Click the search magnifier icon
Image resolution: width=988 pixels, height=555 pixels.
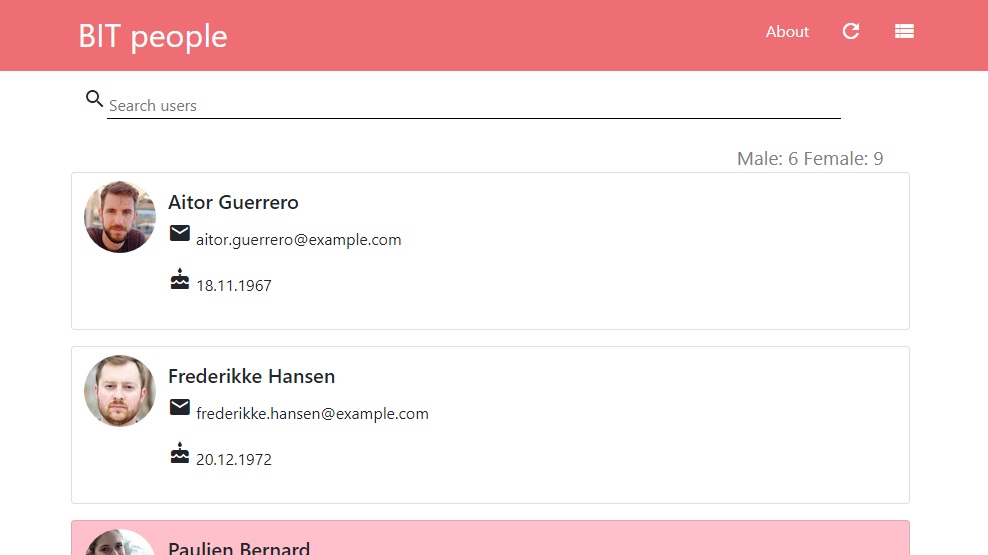tap(95, 99)
